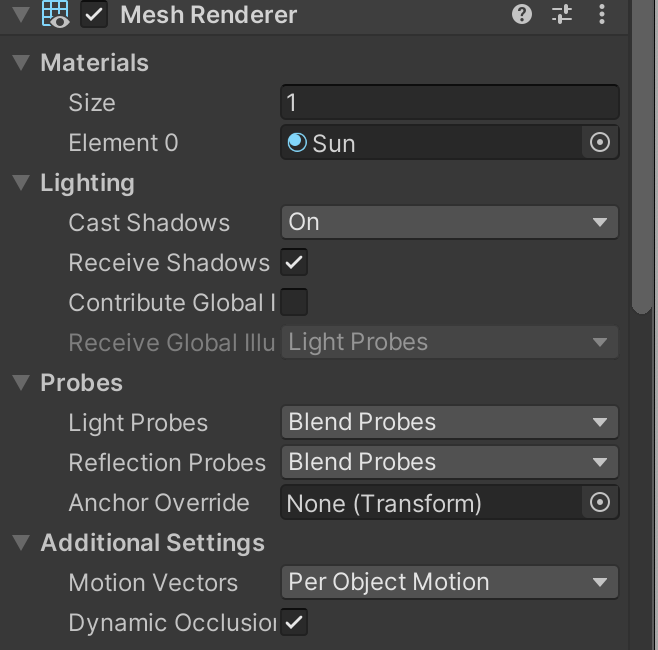
Task: Enable Contribute Global Illumination checkbox
Action: (x=294, y=302)
